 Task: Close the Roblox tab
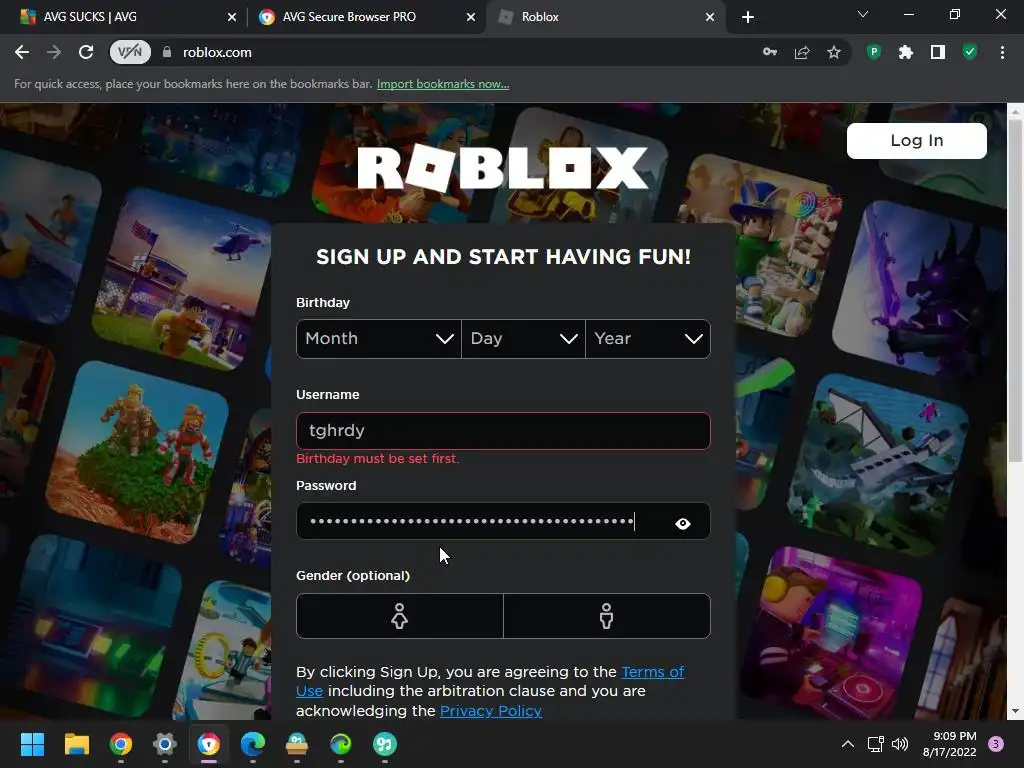point(710,17)
